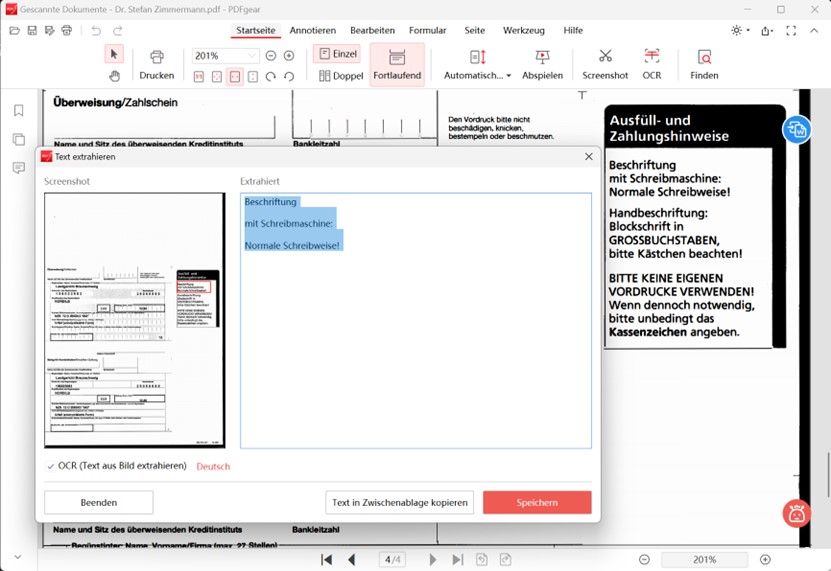Open comments sidebar panel
The width and height of the screenshot is (831, 571).
19,168
